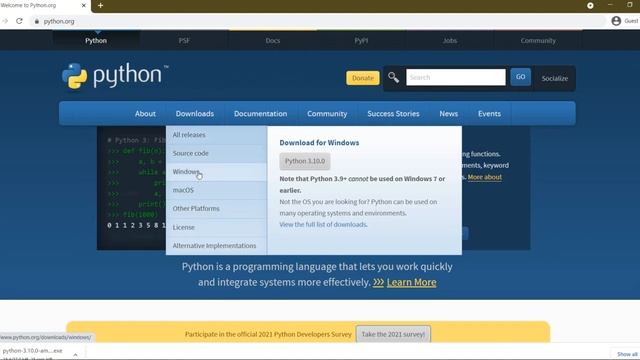Select the PSF top tab
Screen dimensions: 640x360
184,41
